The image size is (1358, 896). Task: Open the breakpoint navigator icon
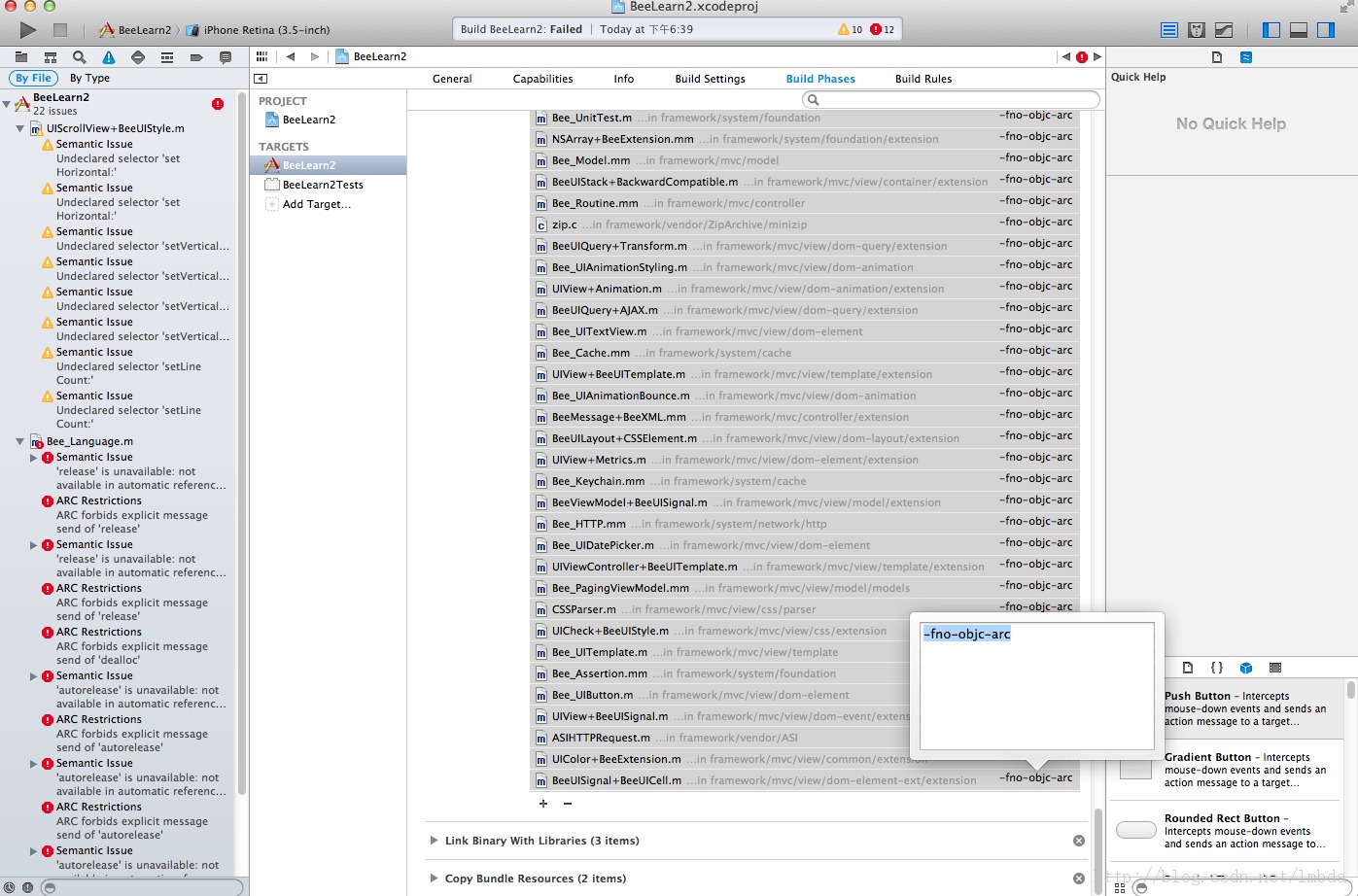click(x=196, y=57)
